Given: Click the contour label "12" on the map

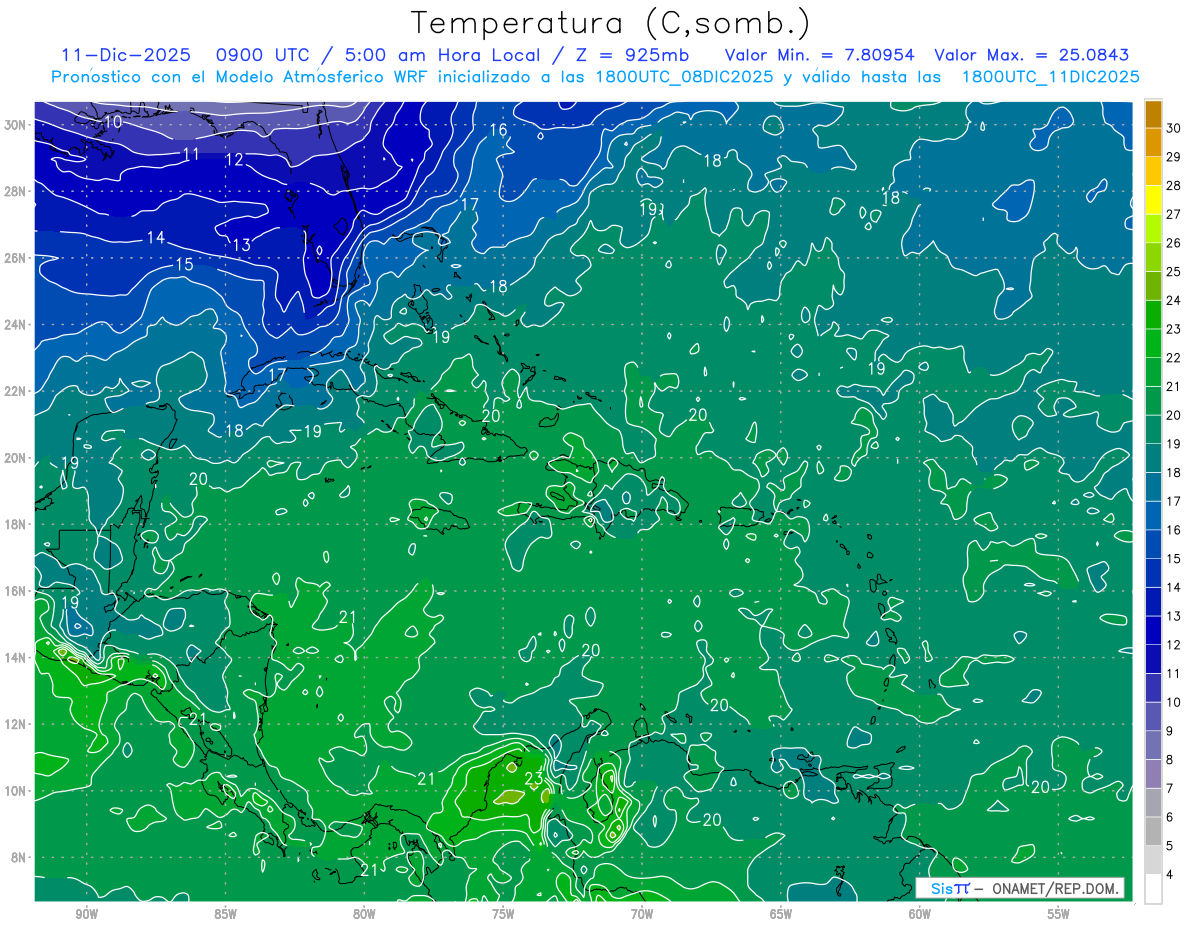Looking at the screenshot, I should click(234, 160).
